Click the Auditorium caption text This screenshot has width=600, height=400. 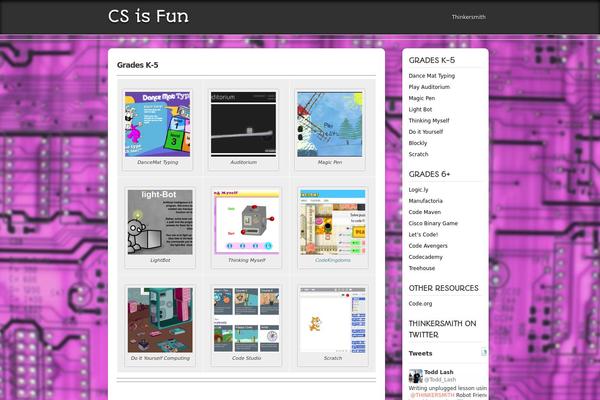coord(243,162)
